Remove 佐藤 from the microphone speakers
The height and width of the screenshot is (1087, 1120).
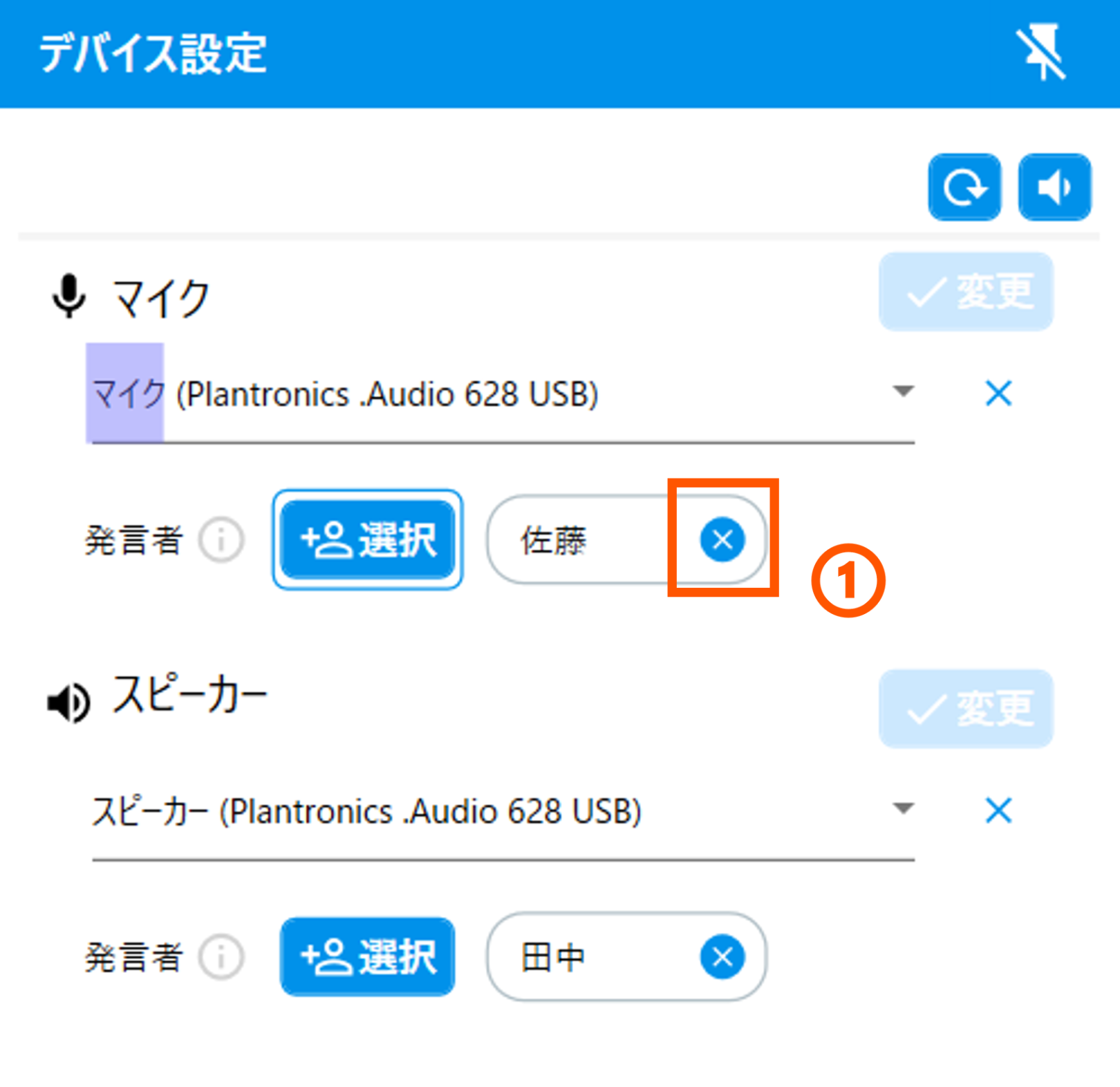722,539
